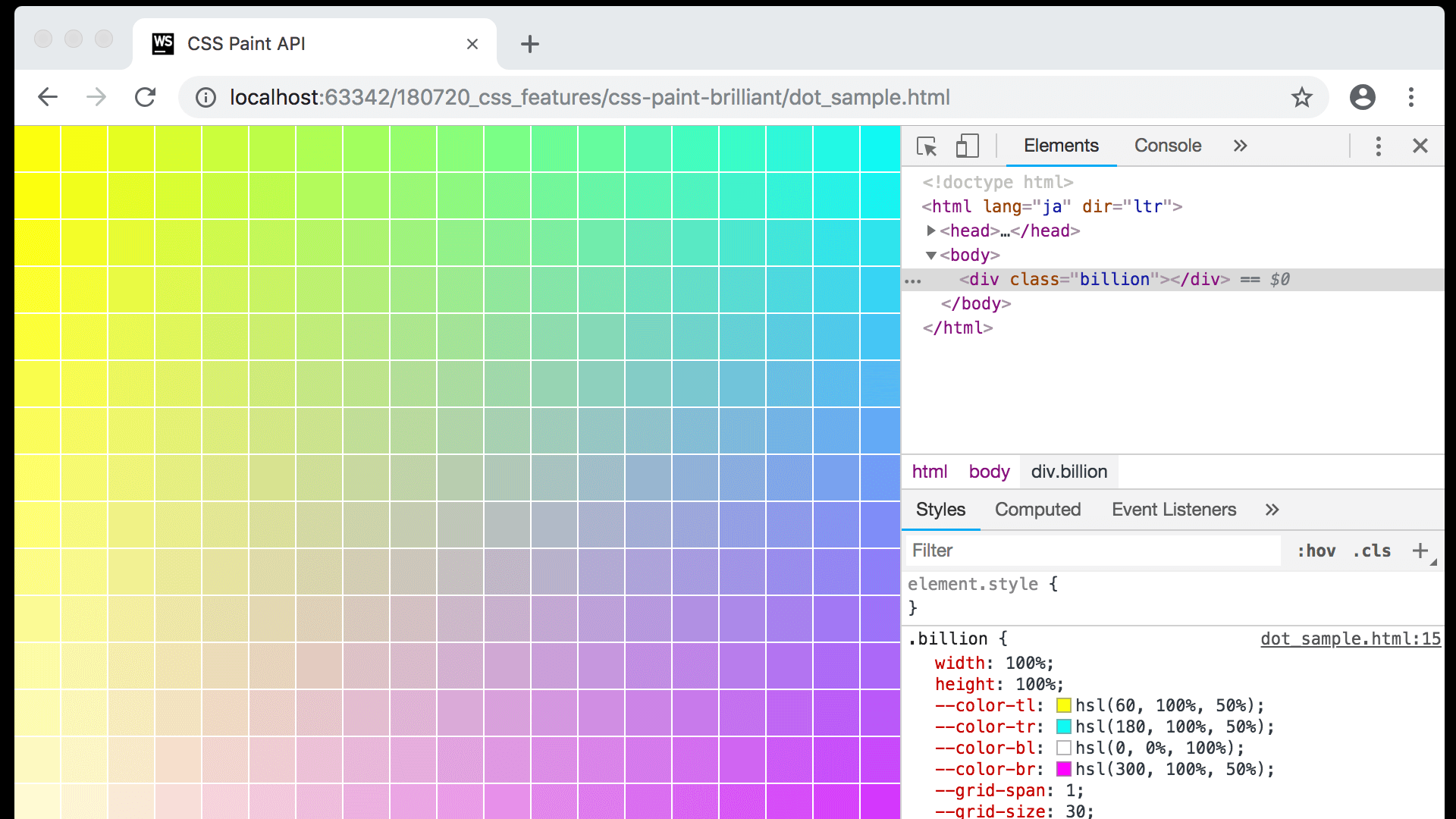This screenshot has width=1456, height=819.
Task: Click the --color-br magenta color swatch
Action: point(1064,769)
